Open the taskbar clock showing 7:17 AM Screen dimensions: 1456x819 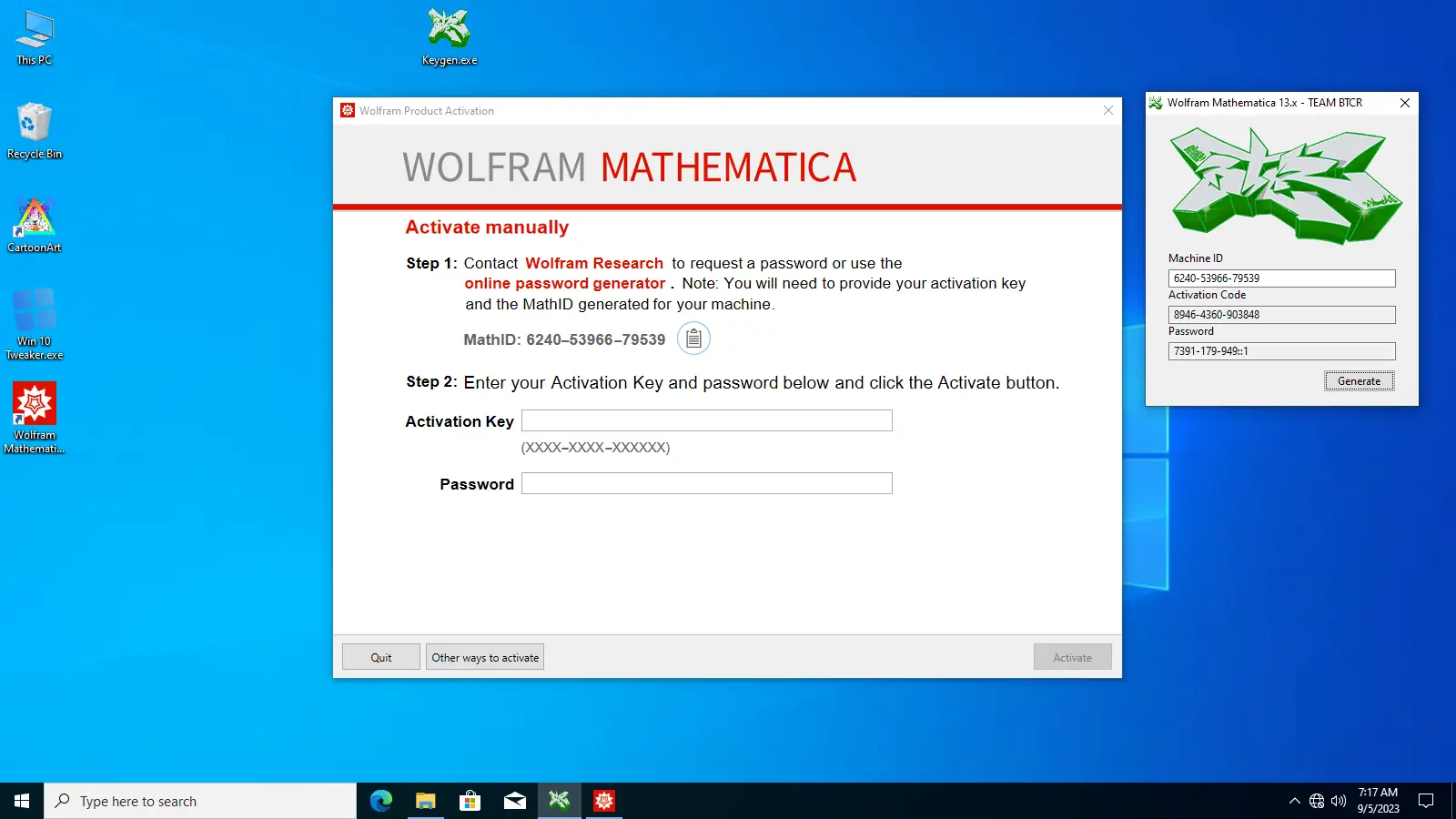[1379, 801]
